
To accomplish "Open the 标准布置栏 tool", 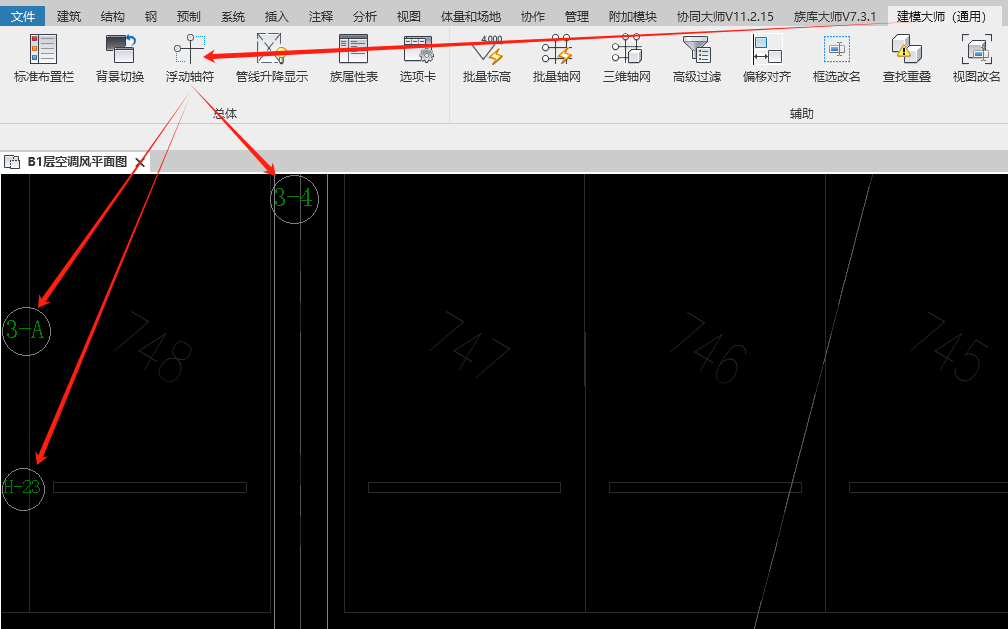I will point(44,59).
